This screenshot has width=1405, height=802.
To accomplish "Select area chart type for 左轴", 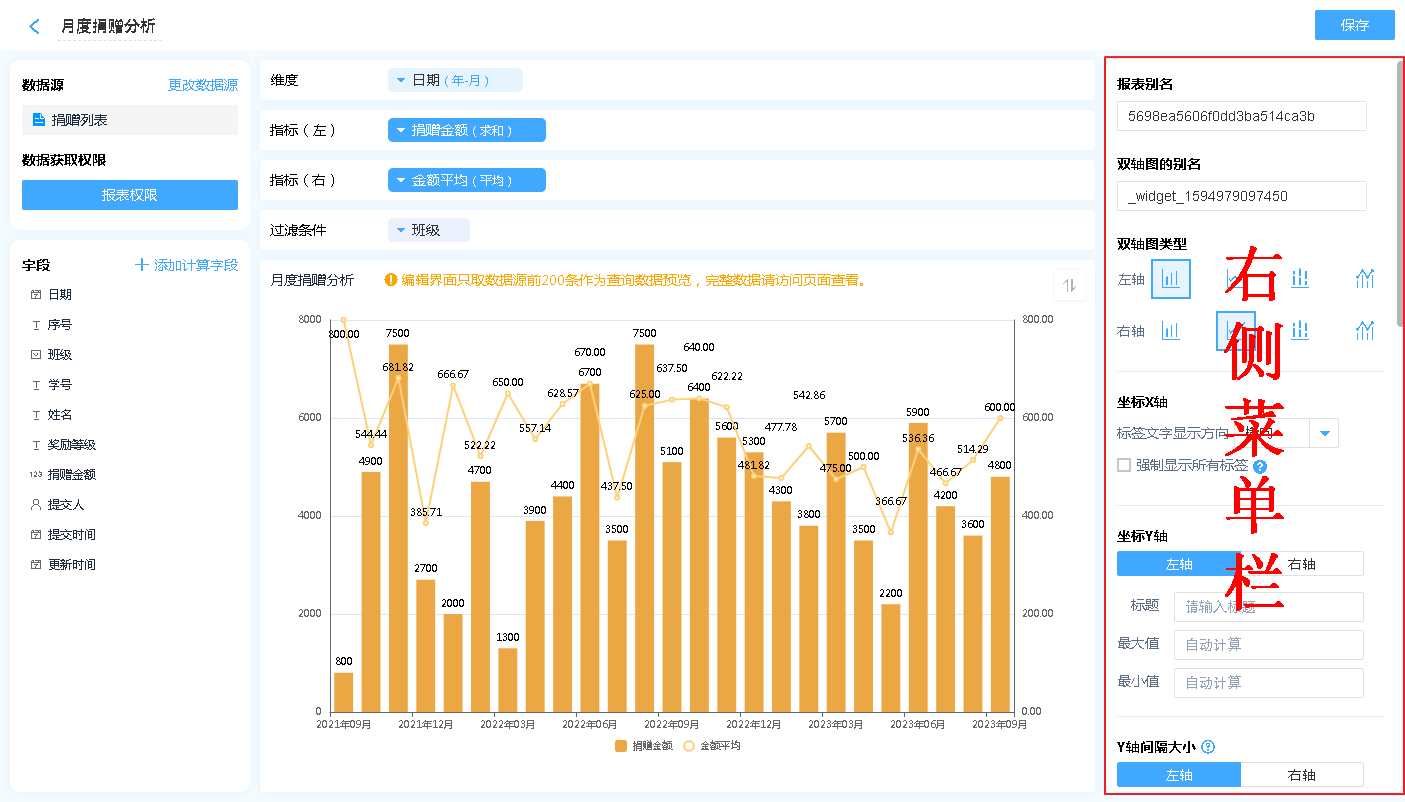I will pyautogui.click(x=1365, y=279).
